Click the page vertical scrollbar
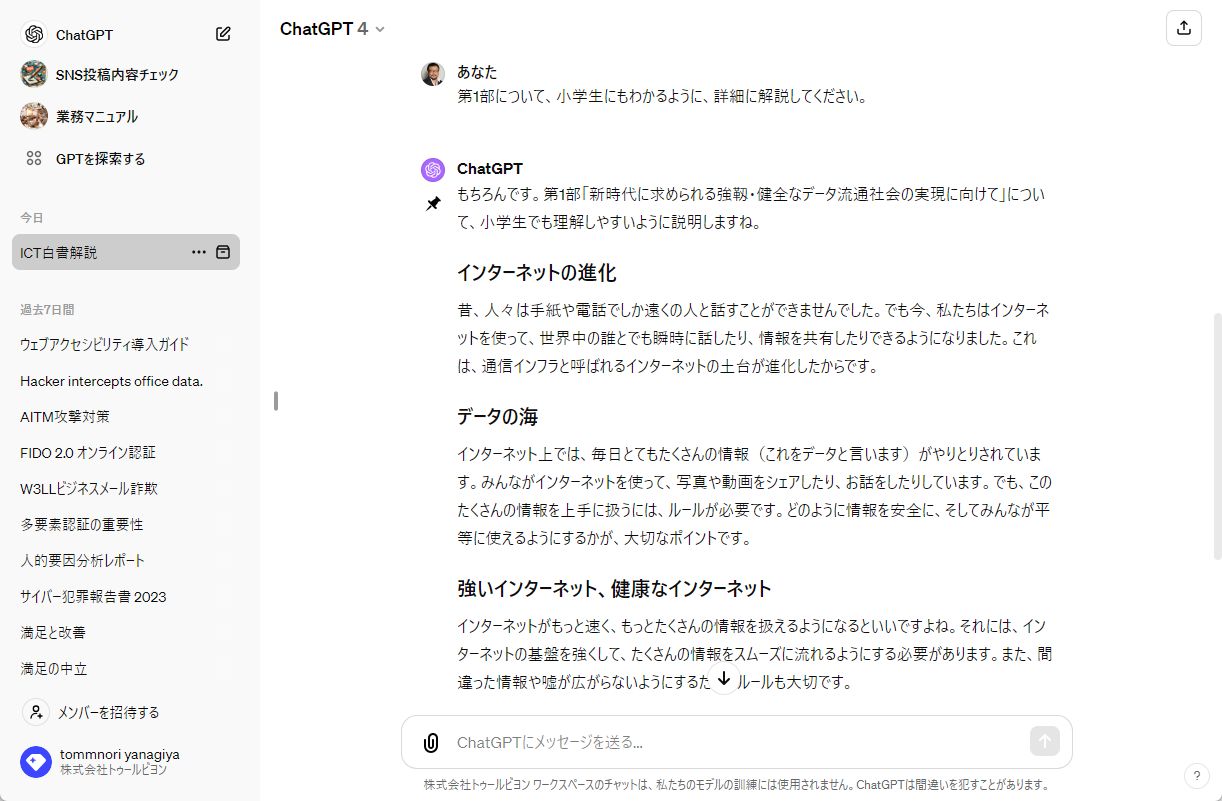This screenshot has width=1222, height=801. pyautogui.click(x=1216, y=435)
